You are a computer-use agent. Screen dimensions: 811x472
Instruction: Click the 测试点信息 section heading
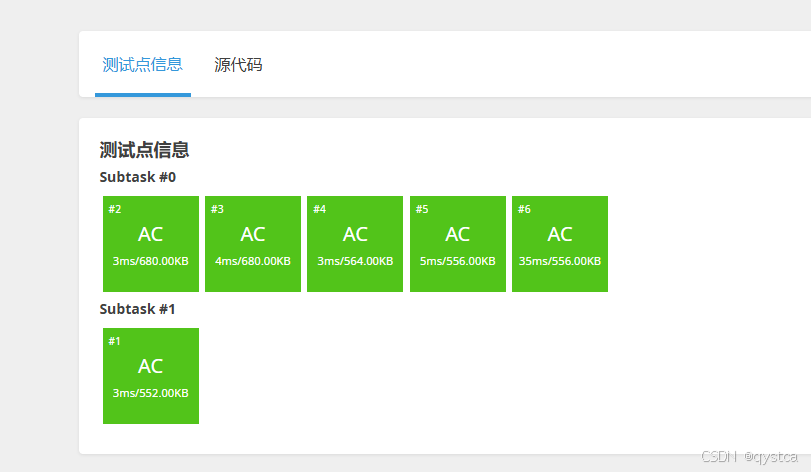144,150
